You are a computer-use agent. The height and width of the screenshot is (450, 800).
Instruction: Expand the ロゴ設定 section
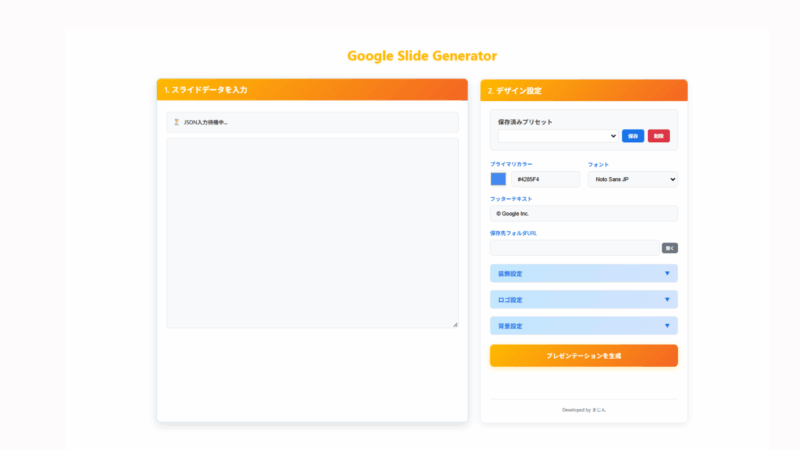[x=583, y=299]
